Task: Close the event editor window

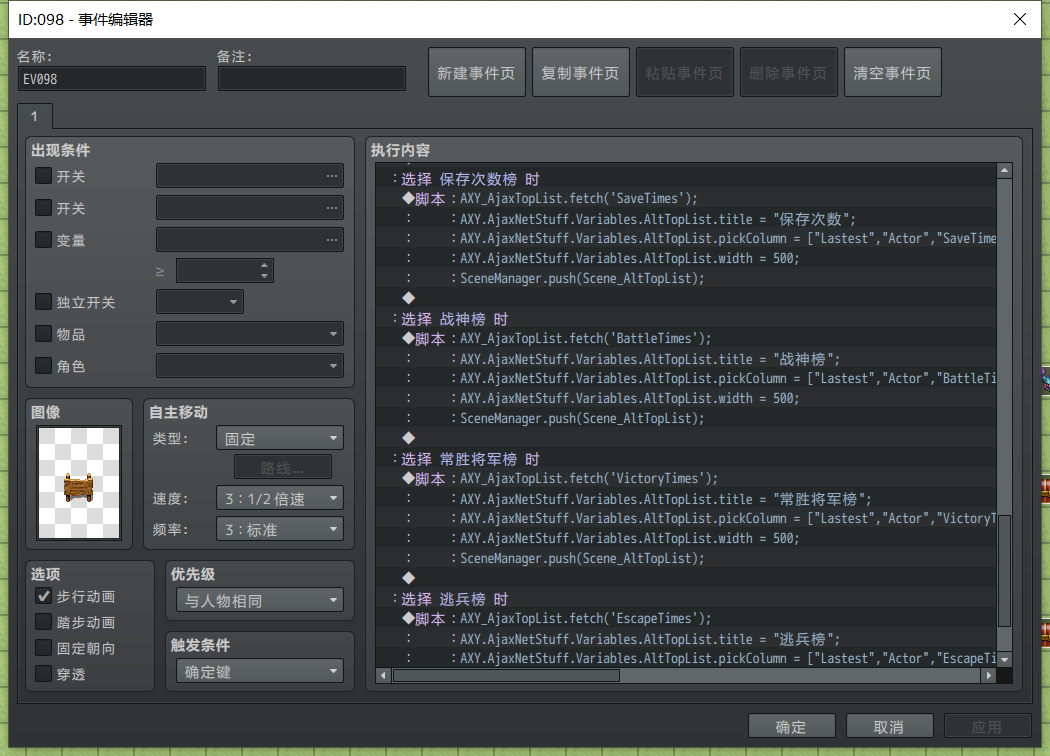Action: click(x=1020, y=19)
